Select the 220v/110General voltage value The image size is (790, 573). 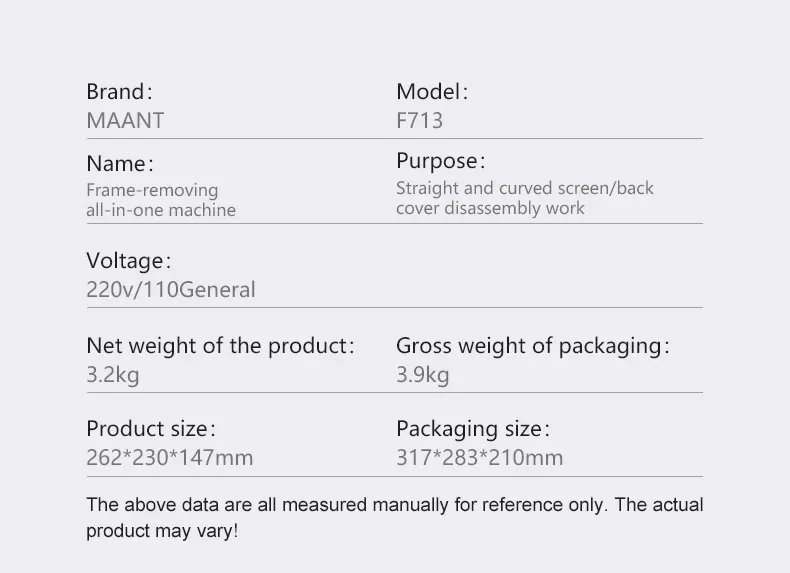tap(170, 290)
